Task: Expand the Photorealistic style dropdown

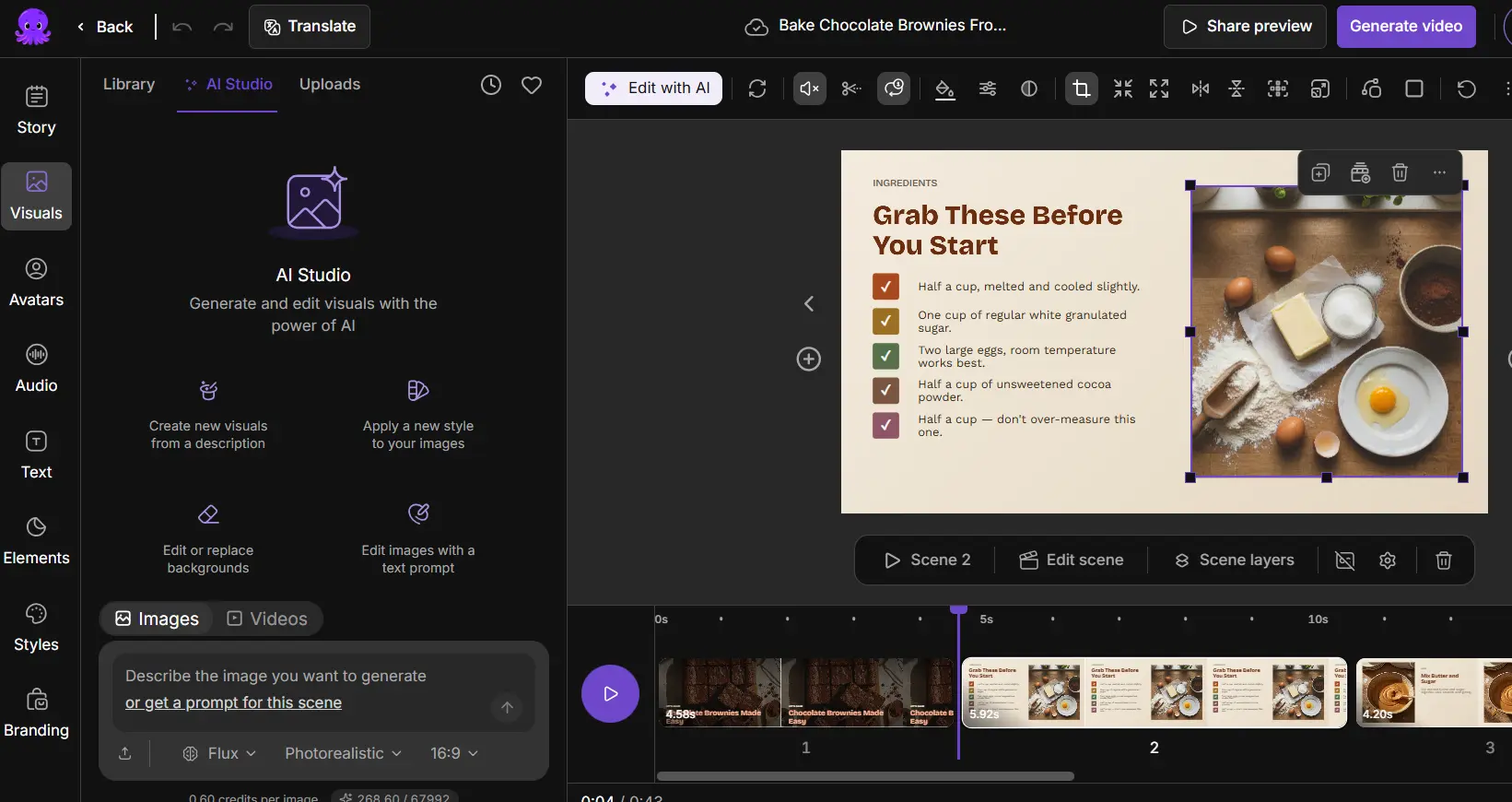Action: pyautogui.click(x=343, y=753)
